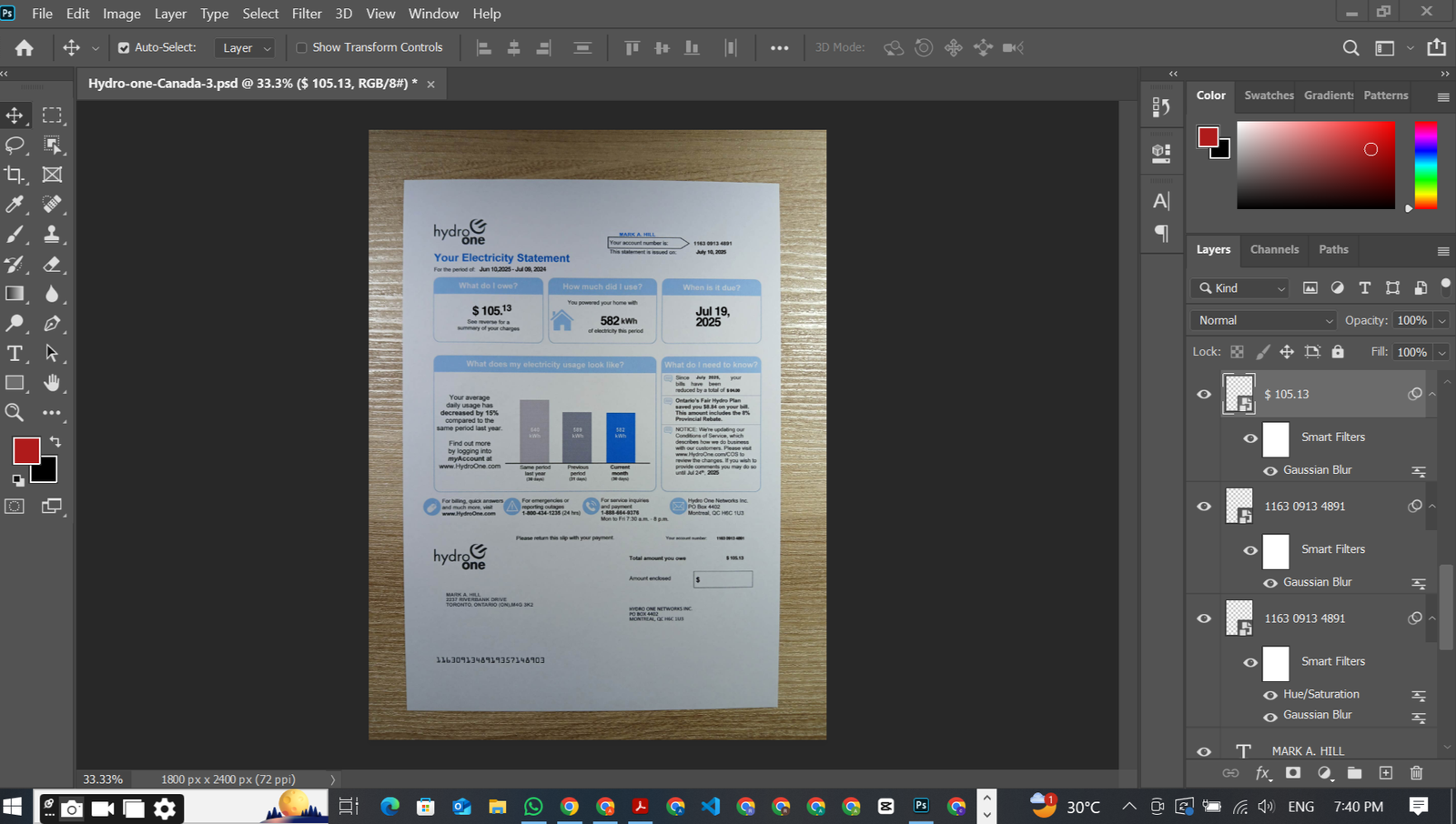This screenshot has height=824, width=1456.
Task: Click the hue spectrum slider in Color panel
Action: 1426,166
